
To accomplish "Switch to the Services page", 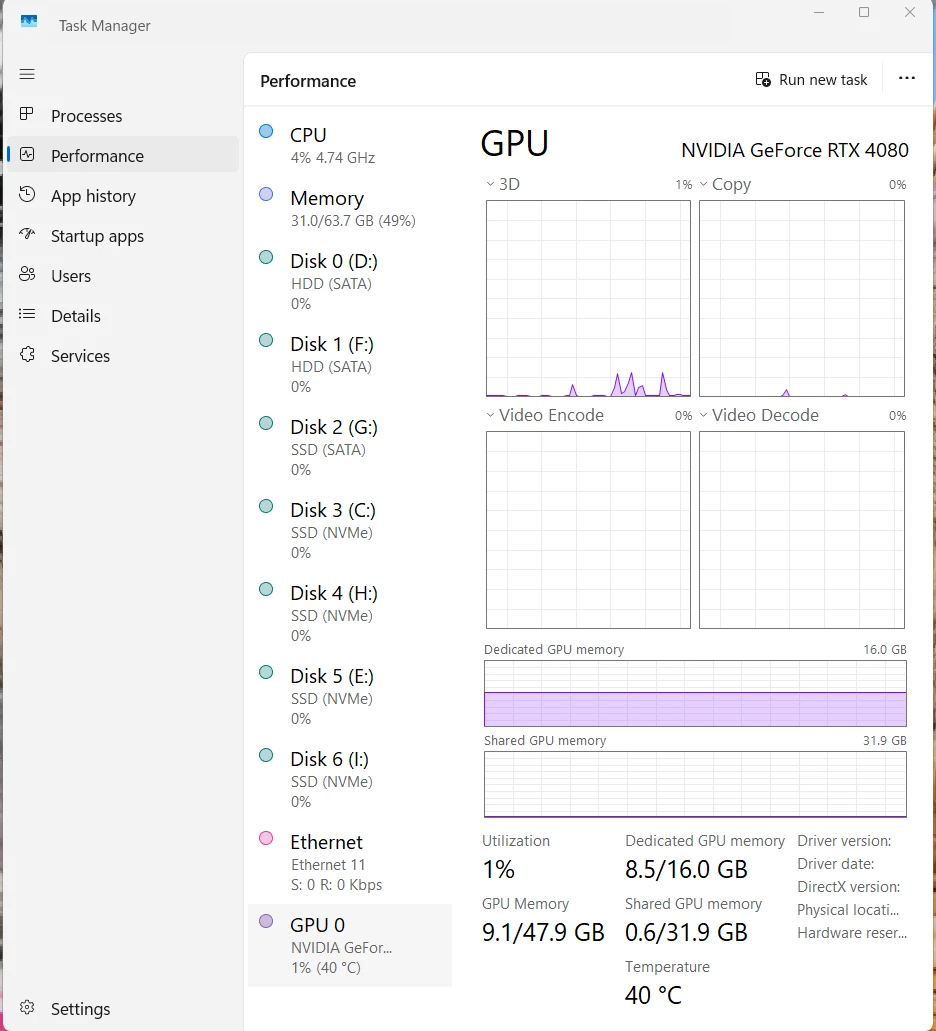I will 124,356.
